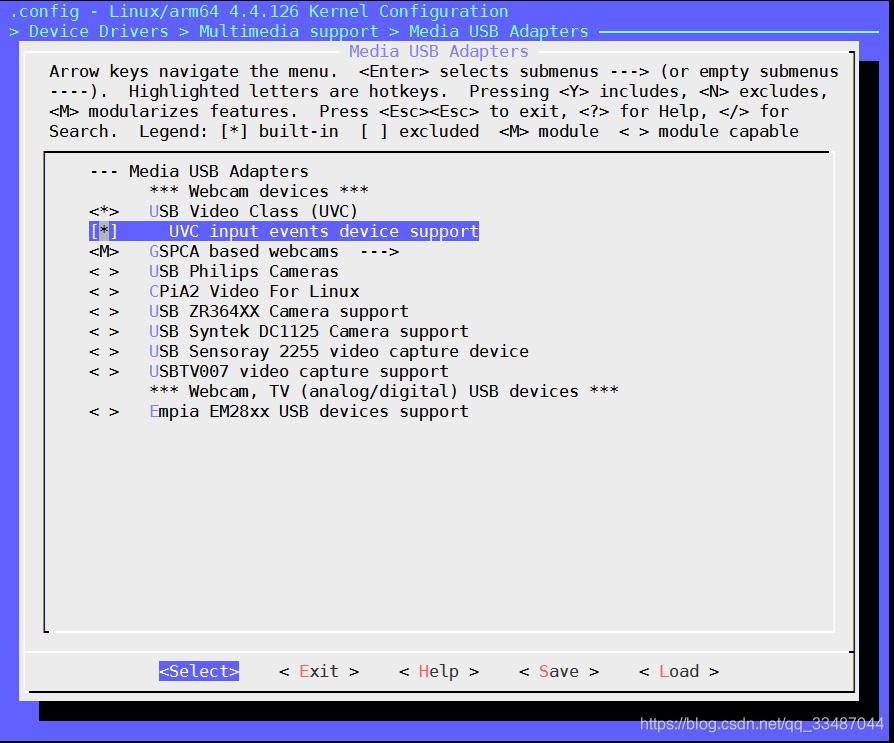Toggle Empia EM28xx USB devices marker
894x743 pixels.
[x=104, y=412]
